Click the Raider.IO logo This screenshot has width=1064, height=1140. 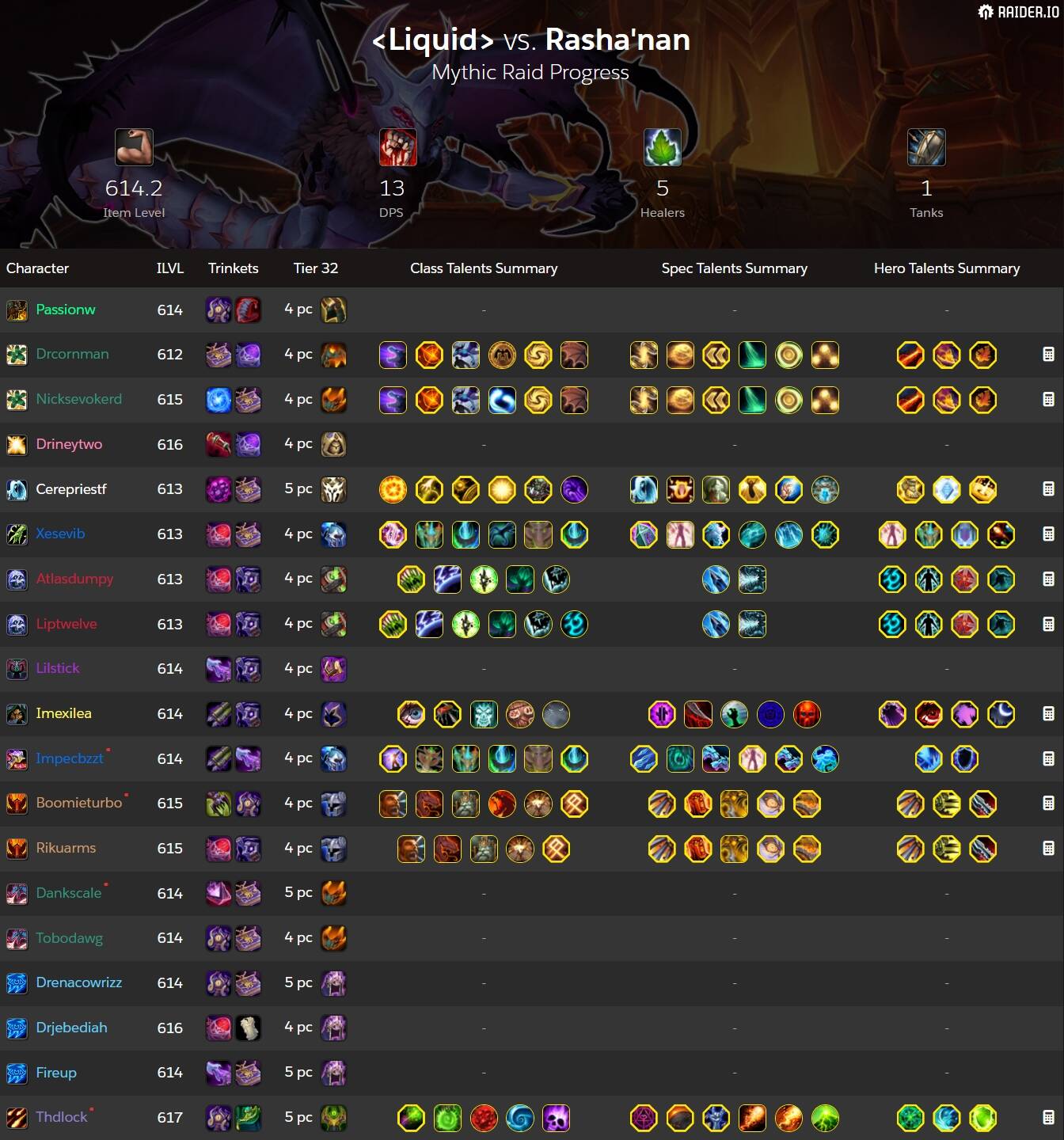coord(1018,12)
